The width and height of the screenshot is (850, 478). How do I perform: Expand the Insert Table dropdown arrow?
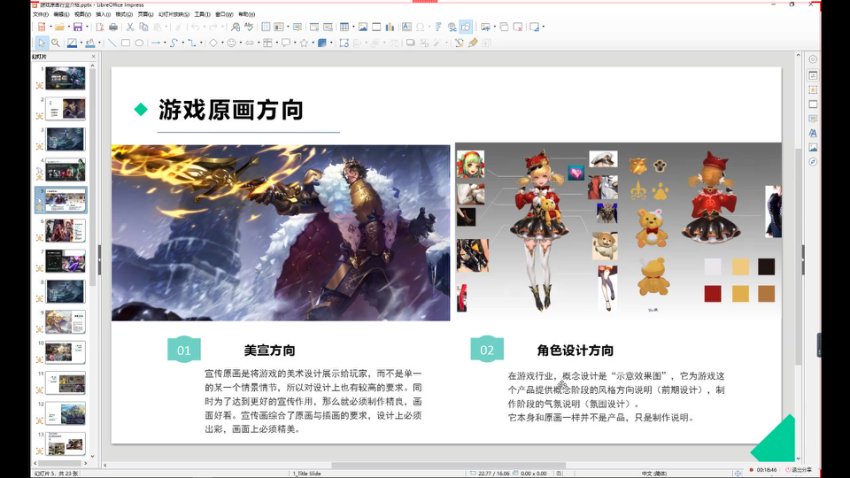(353, 27)
